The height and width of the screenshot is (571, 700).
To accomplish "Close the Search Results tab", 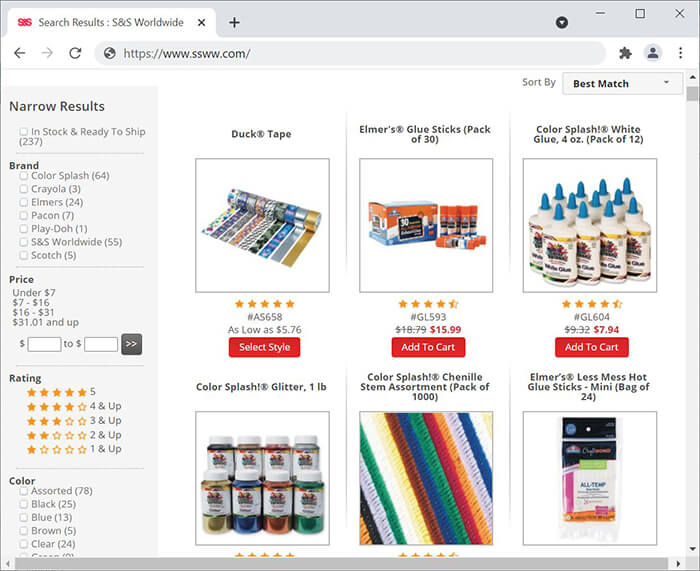I will [x=202, y=22].
